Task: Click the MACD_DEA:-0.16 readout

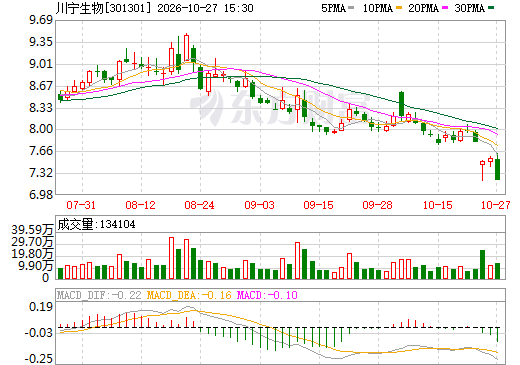Action: point(189,295)
